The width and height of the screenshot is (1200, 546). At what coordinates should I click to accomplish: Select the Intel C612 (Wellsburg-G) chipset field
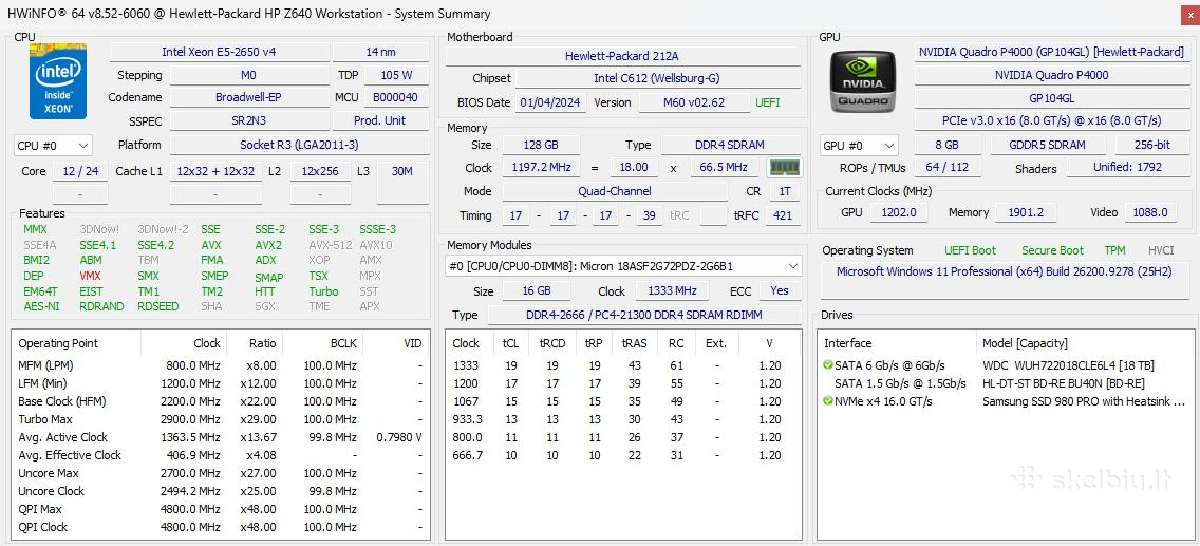656,78
